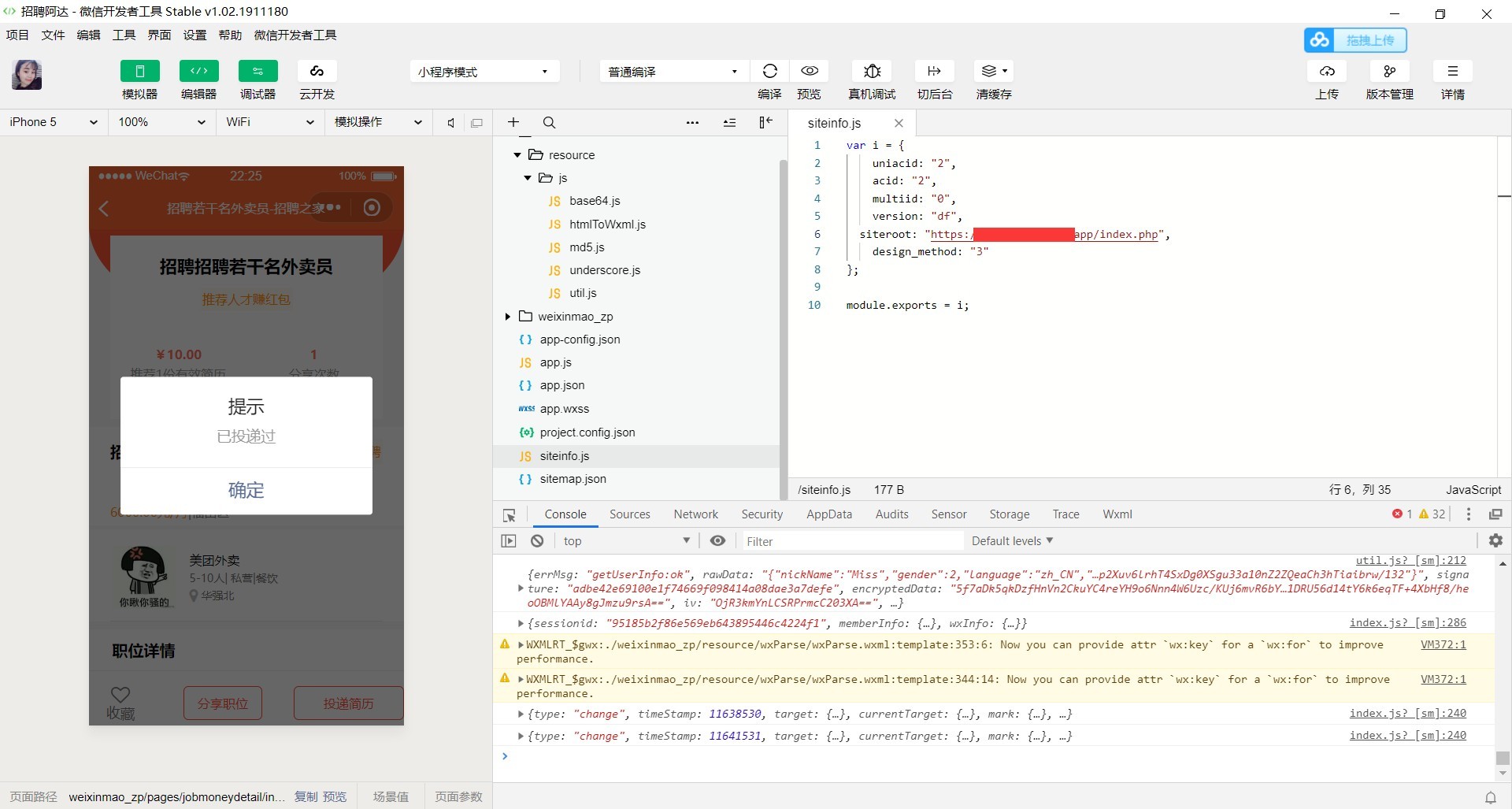Toggle the simulator mute speaker icon
The height and width of the screenshot is (809, 1512).
[x=450, y=123]
